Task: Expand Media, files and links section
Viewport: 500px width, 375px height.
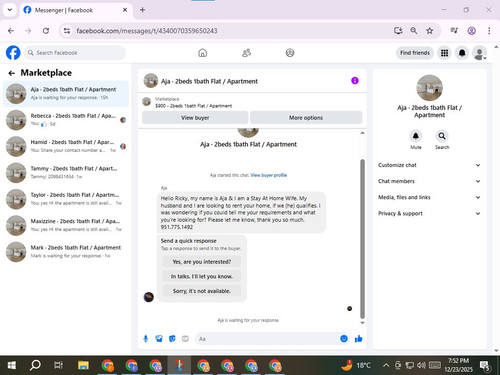Action: coord(429,197)
